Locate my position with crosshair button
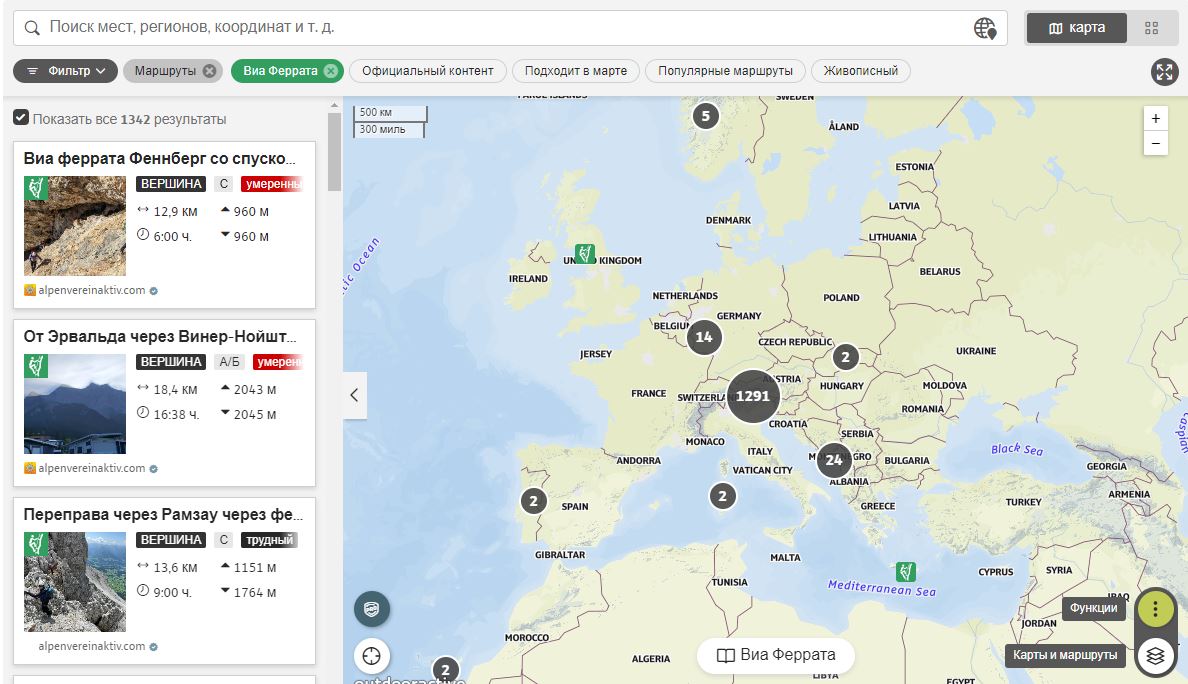Screen dimensions: 1188x684 click(x=371, y=656)
